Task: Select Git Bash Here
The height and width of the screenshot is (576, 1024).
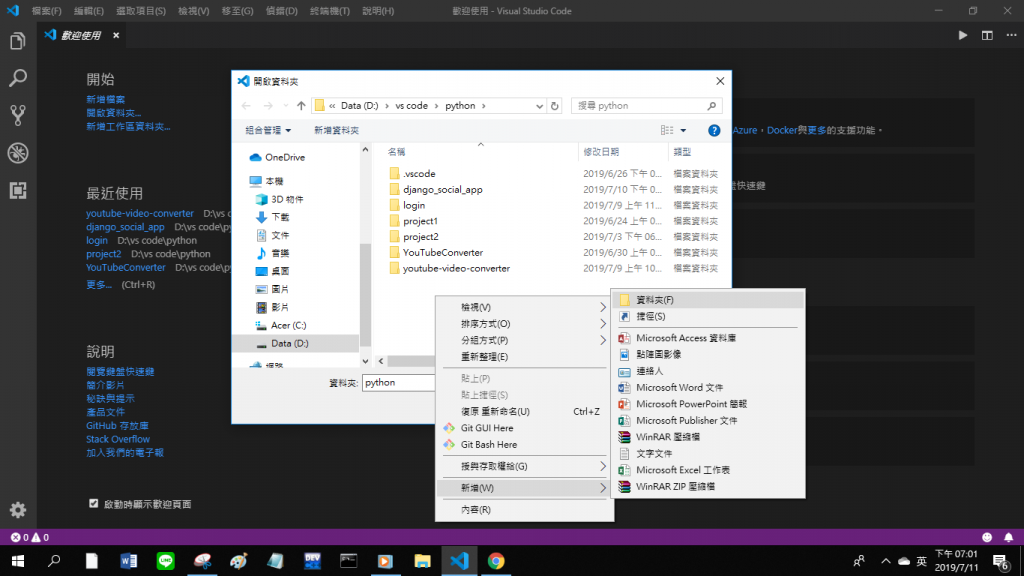Action: click(x=524, y=445)
